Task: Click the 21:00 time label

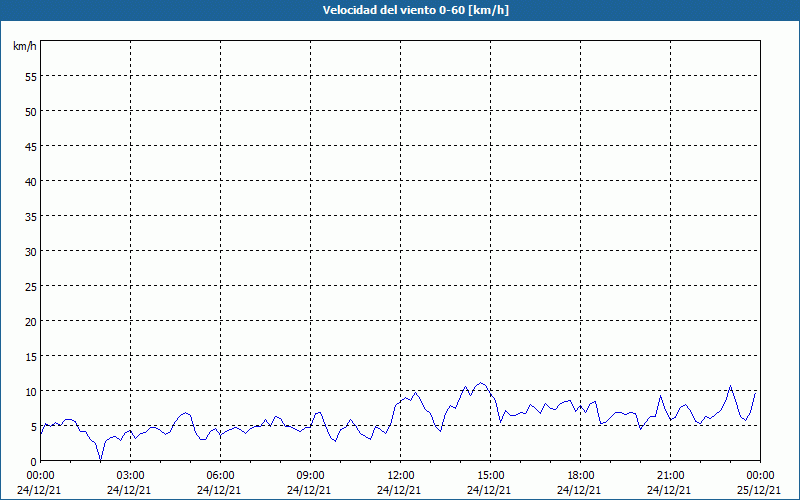Action: (x=670, y=476)
